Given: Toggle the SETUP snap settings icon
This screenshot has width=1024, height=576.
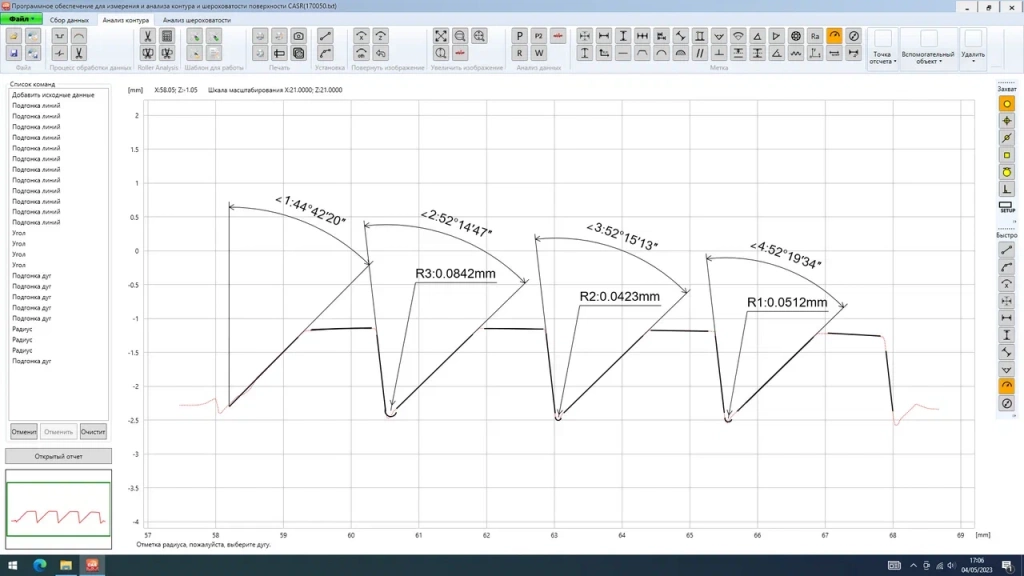Looking at the screenshot, I should [x=1007, y=207].
